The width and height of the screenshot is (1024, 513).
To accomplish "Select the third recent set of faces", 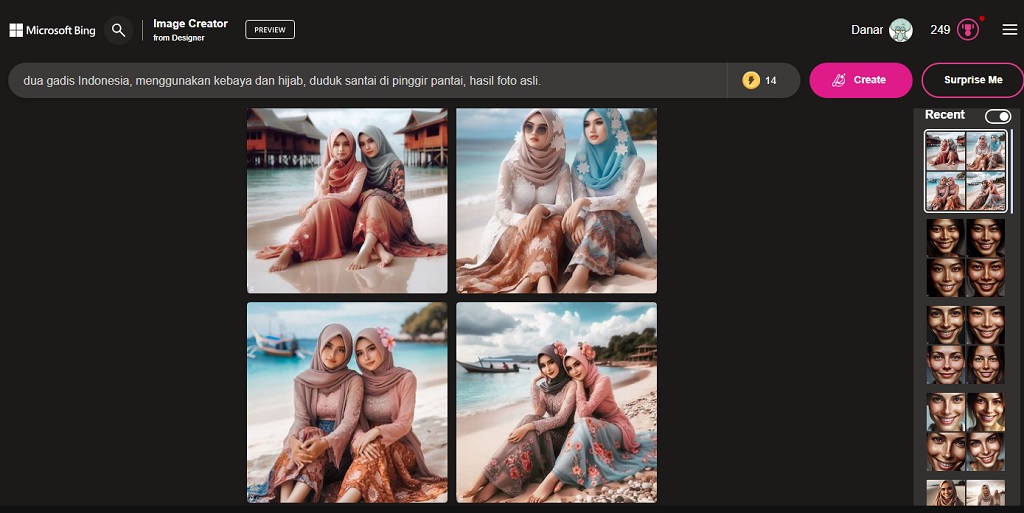I will click(x=965, y=345).
